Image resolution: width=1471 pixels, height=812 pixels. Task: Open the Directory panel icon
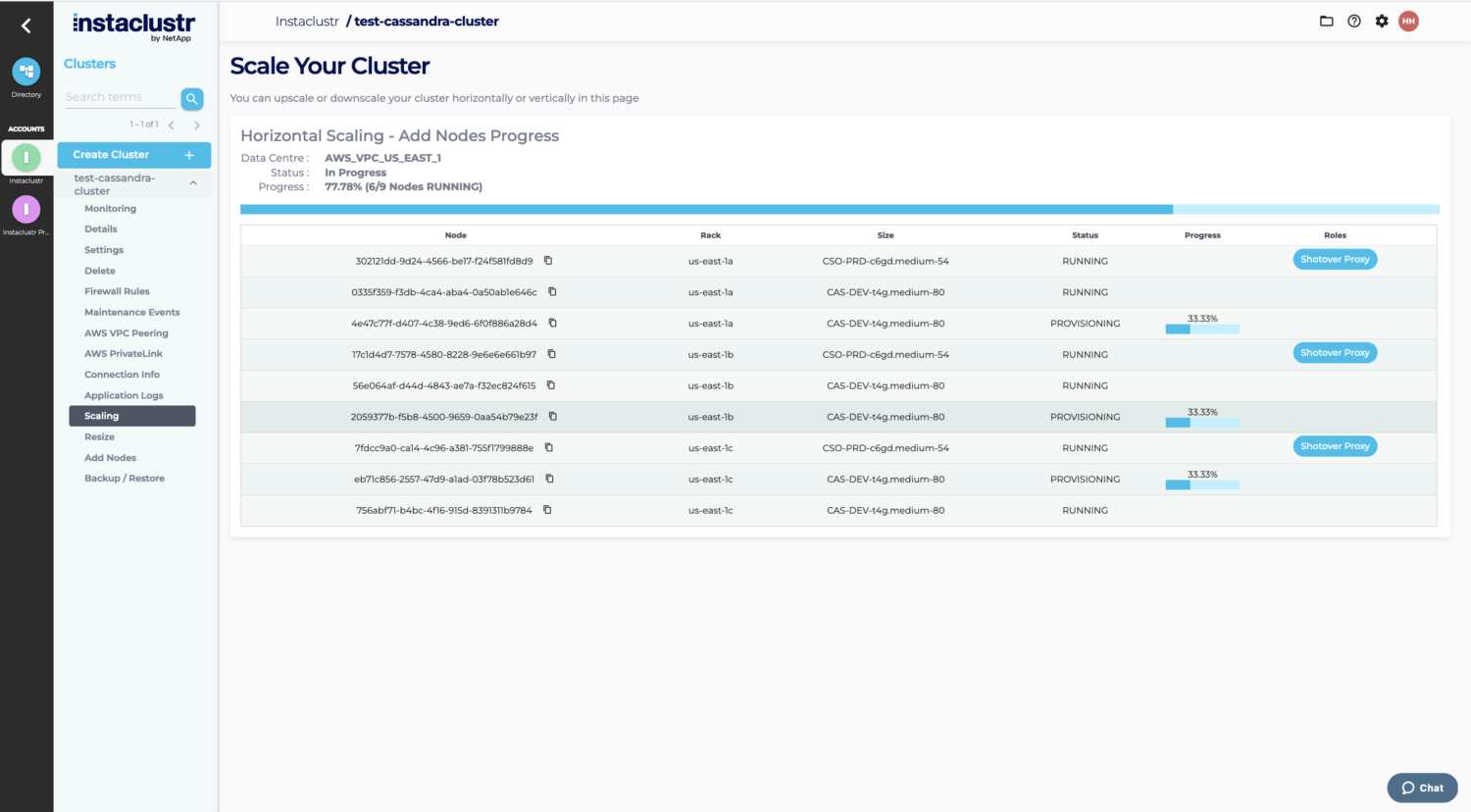click(x=25, y=70)
